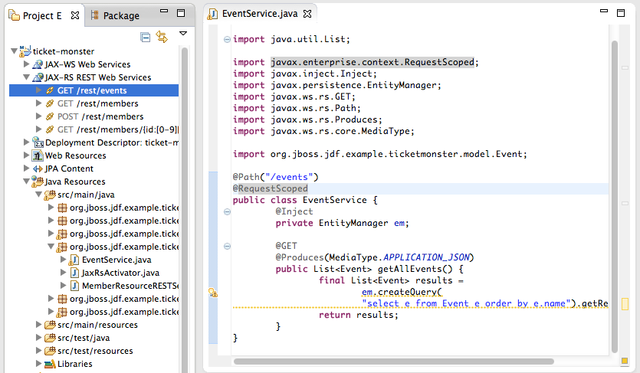Minimize the editor area
This screenshot has height=373, width=640.
[x=604, y=11]
